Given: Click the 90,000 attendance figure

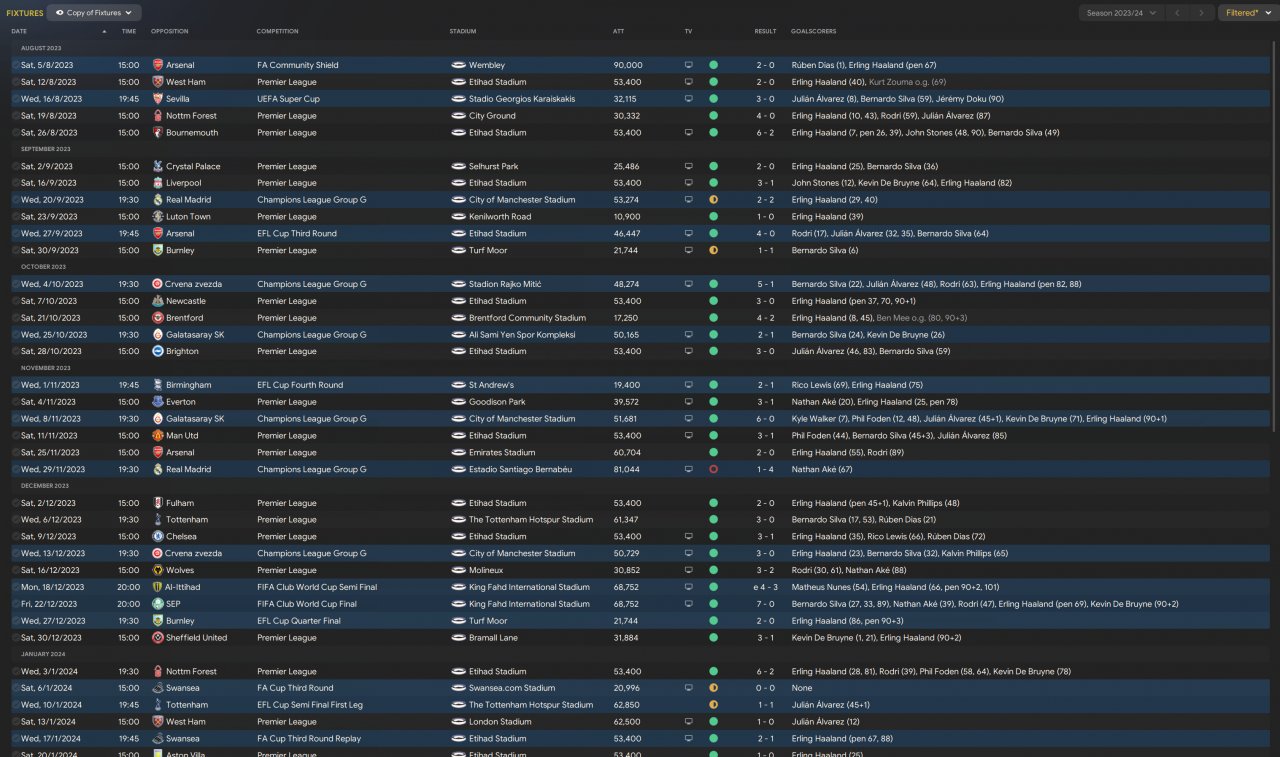Looking at the screenshot, I should pos(628,66).
